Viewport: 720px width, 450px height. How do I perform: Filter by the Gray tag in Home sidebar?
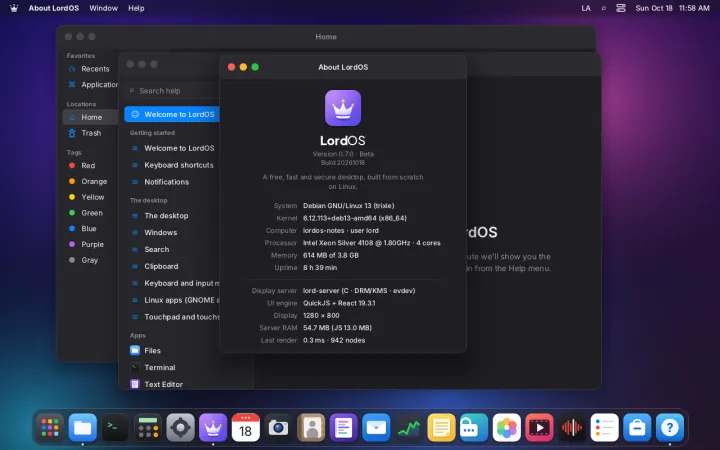tap(90, 260)
